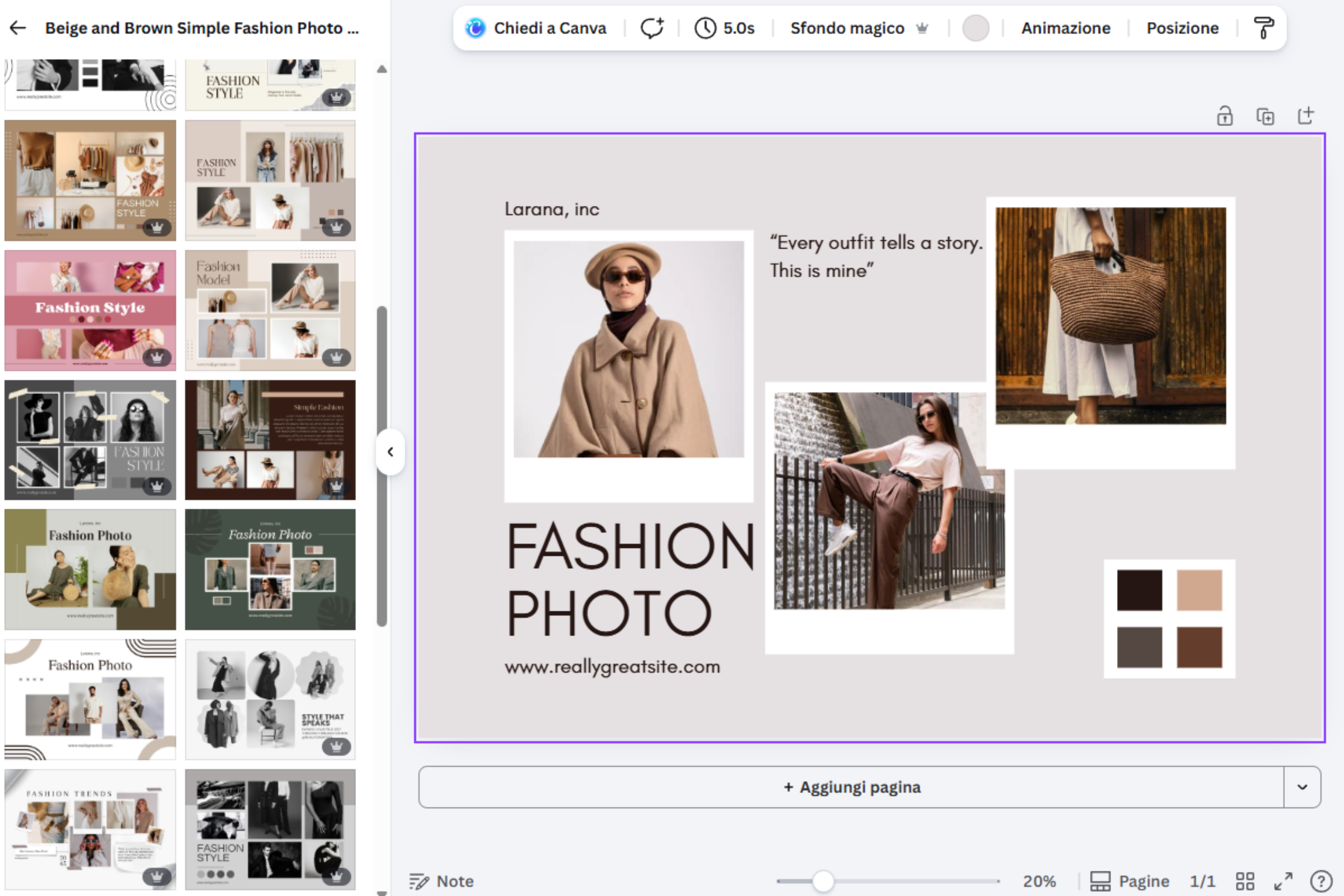Select the gray taped-photos Fashion Style template
Viewport: 1344px width, 896px height.
[x=90, y=440]
